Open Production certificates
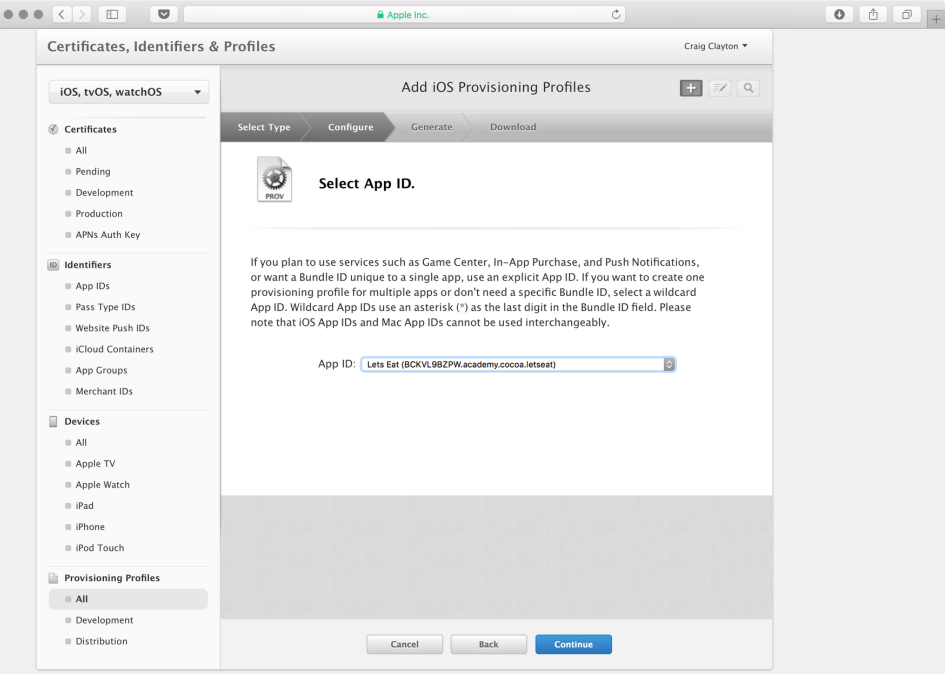The width and height of the screenshot is (945, 674). coord(99,214)
